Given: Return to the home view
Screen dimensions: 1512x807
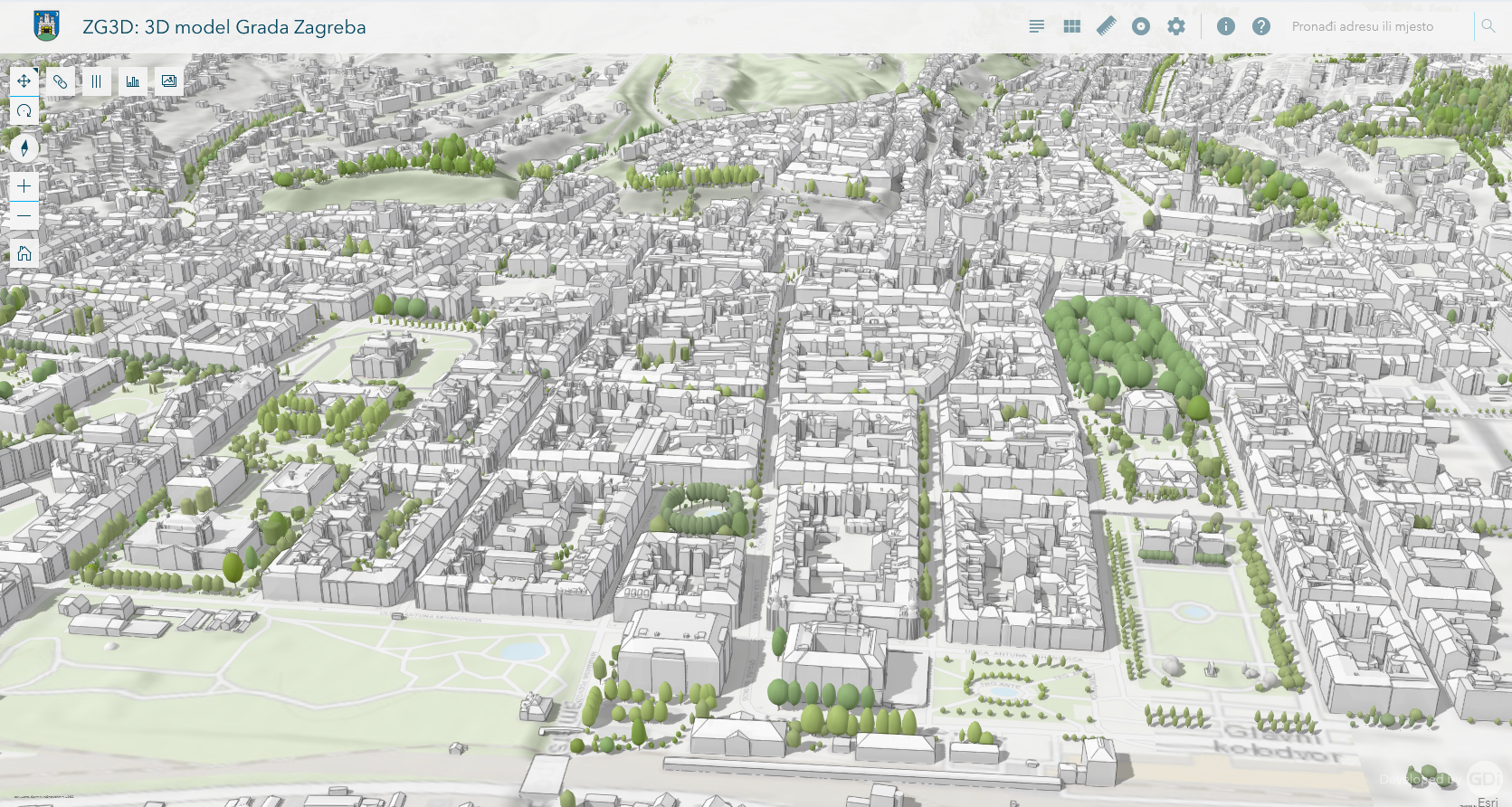Looking at the screenshot, I should [24, 253].
